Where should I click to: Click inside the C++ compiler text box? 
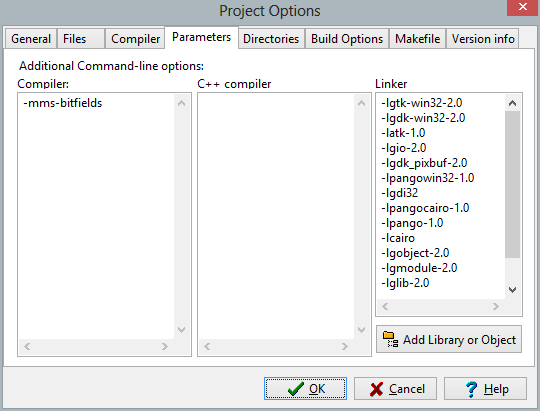coord(276,216)
